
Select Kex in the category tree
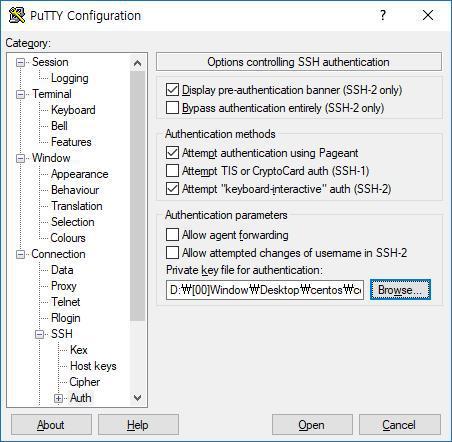click(79, 350)
